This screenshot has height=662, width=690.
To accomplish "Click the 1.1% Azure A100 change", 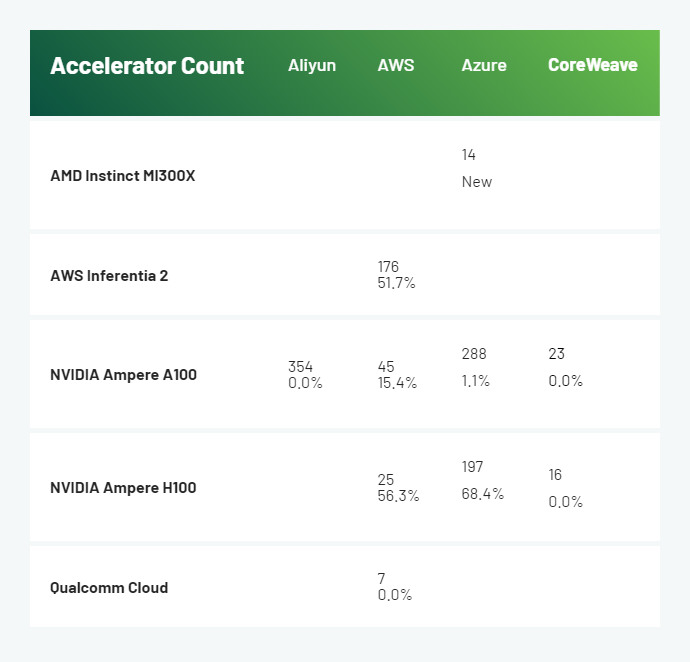I will [x=476, y=381].
